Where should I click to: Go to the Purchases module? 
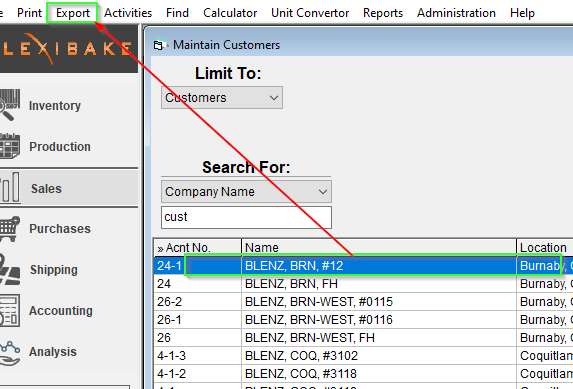click(x=60, y=229)
